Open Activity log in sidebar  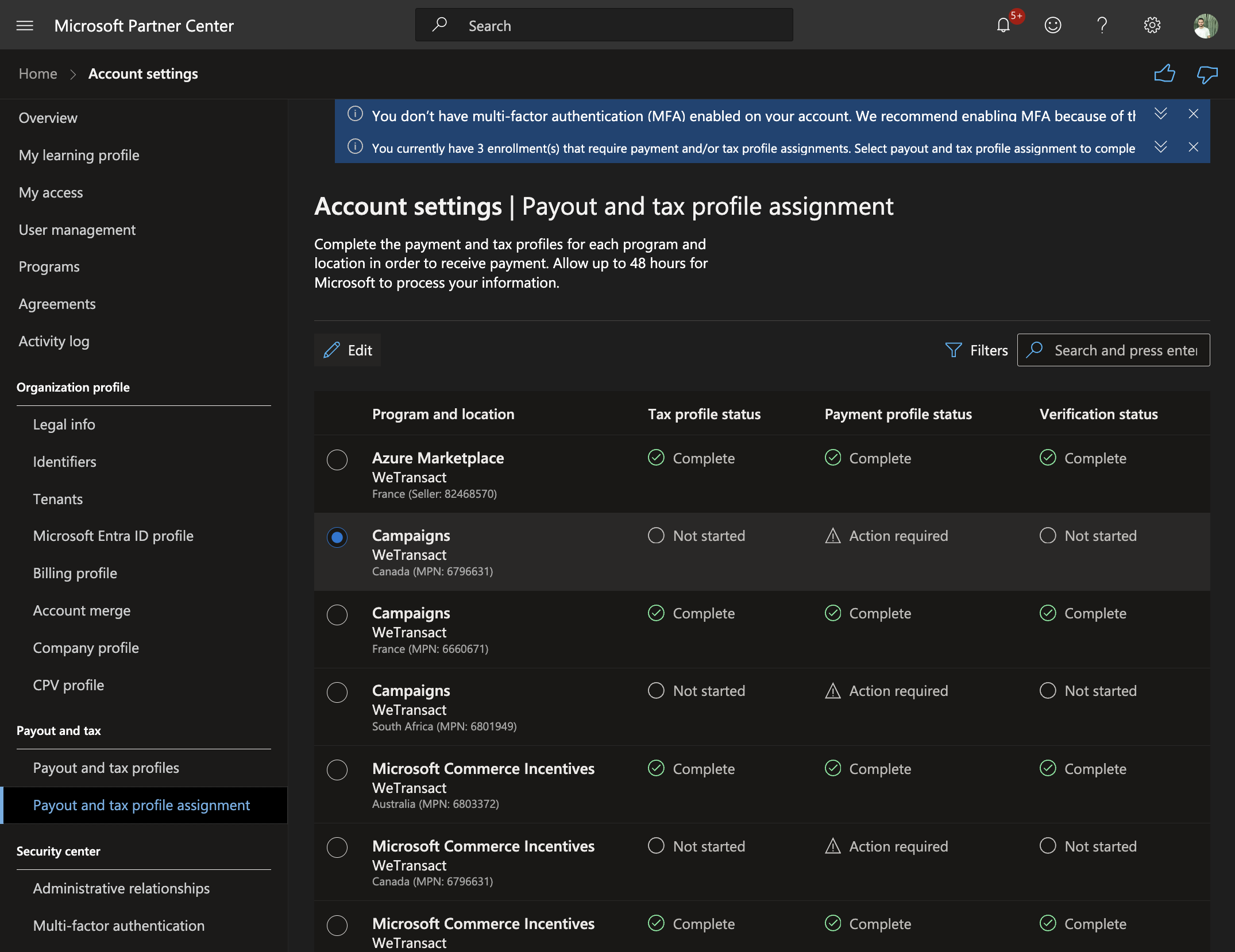54,342
